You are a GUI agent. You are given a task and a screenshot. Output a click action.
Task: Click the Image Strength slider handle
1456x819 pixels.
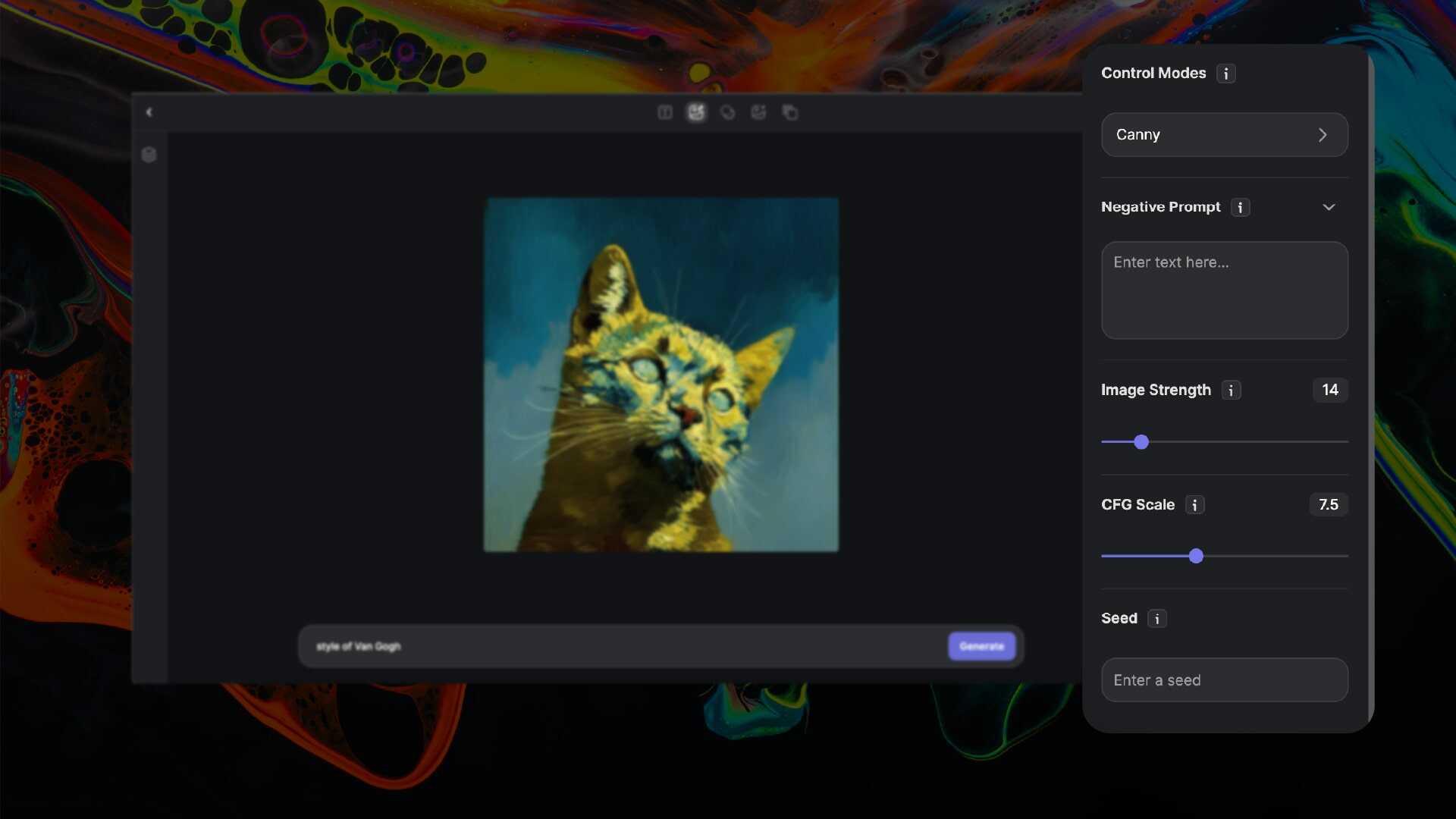pyautogui.click(x=1141, y=442)
